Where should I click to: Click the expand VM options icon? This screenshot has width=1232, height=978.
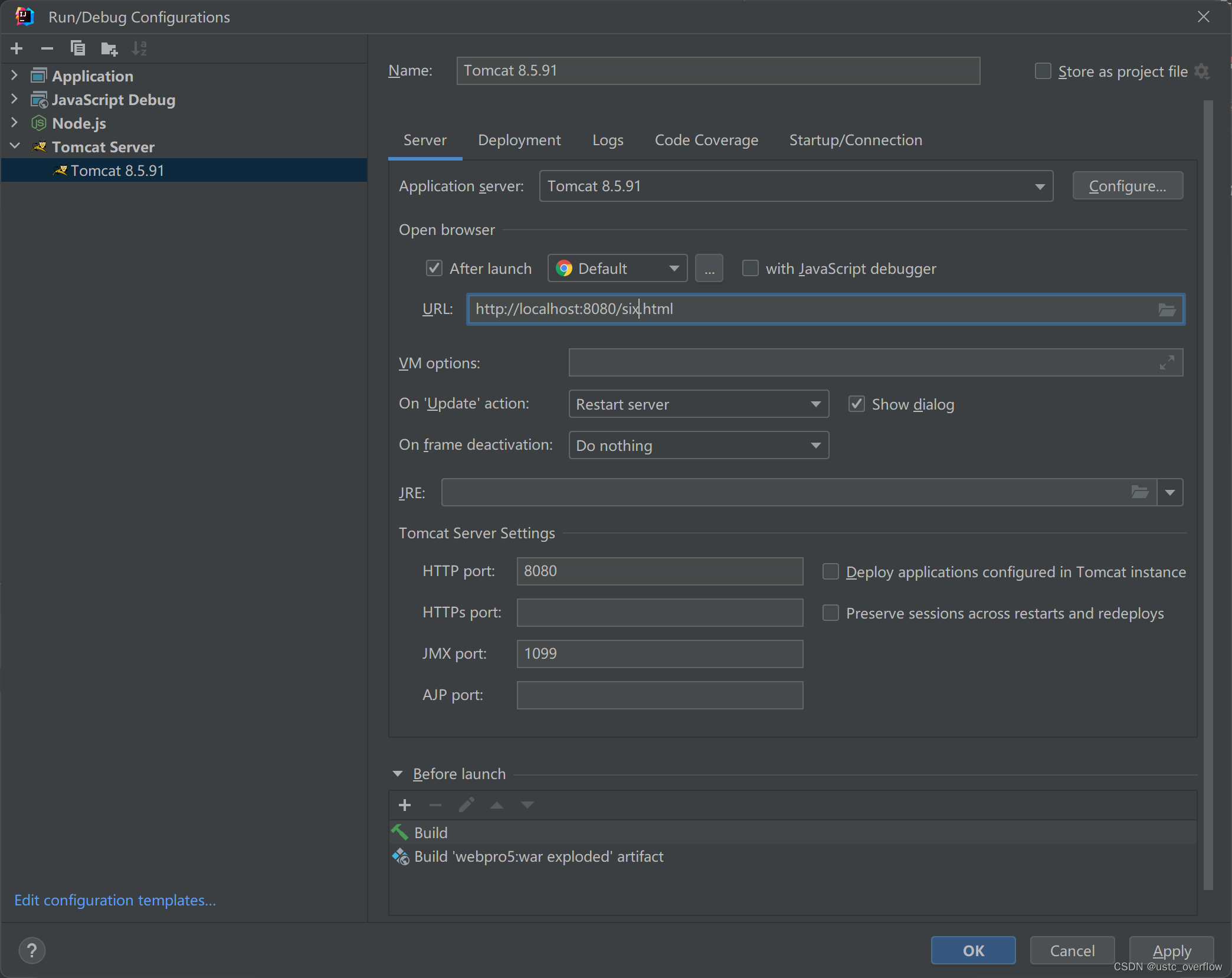1167,362
